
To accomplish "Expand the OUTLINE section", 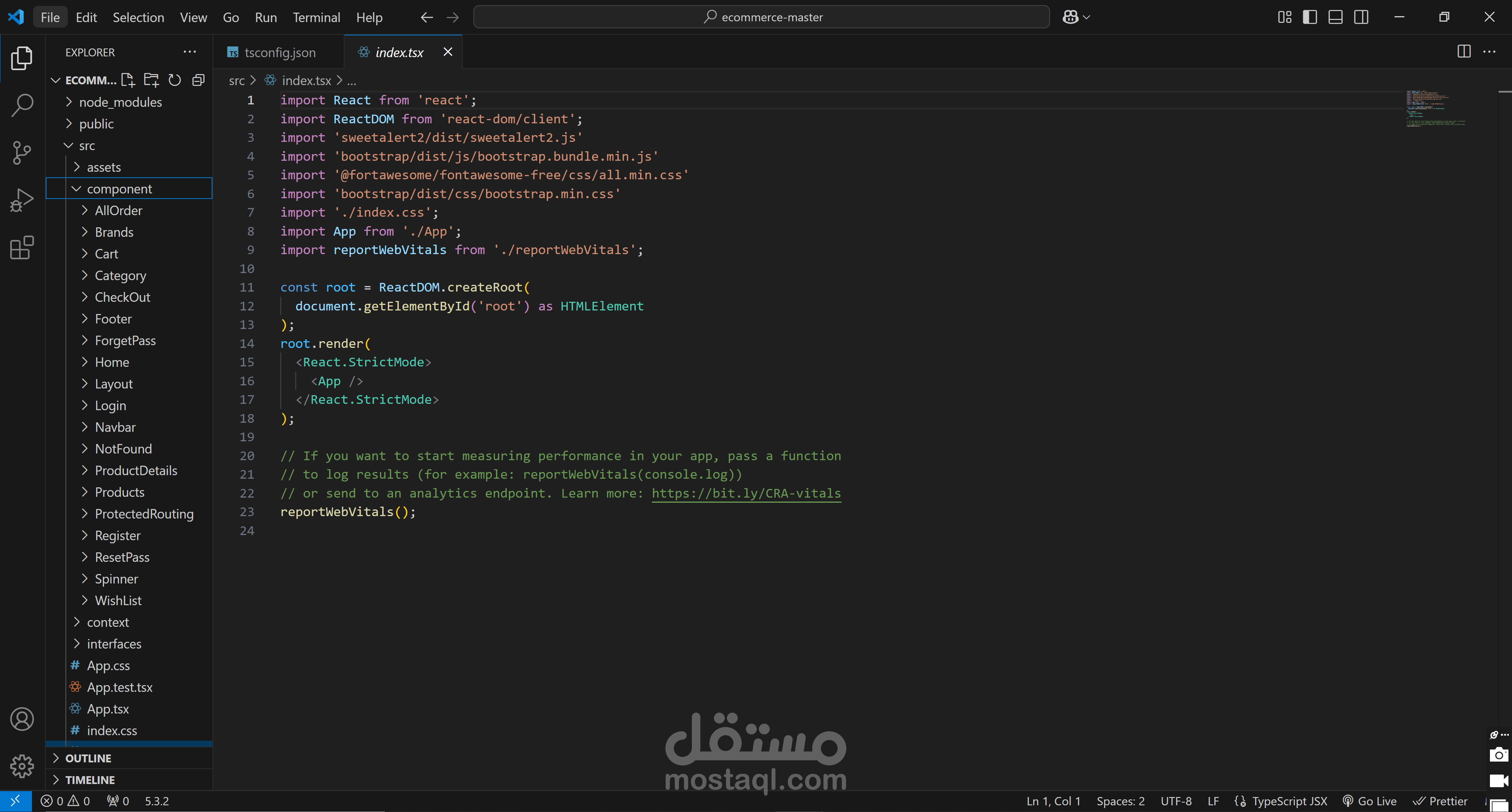I will pos(88,758).
